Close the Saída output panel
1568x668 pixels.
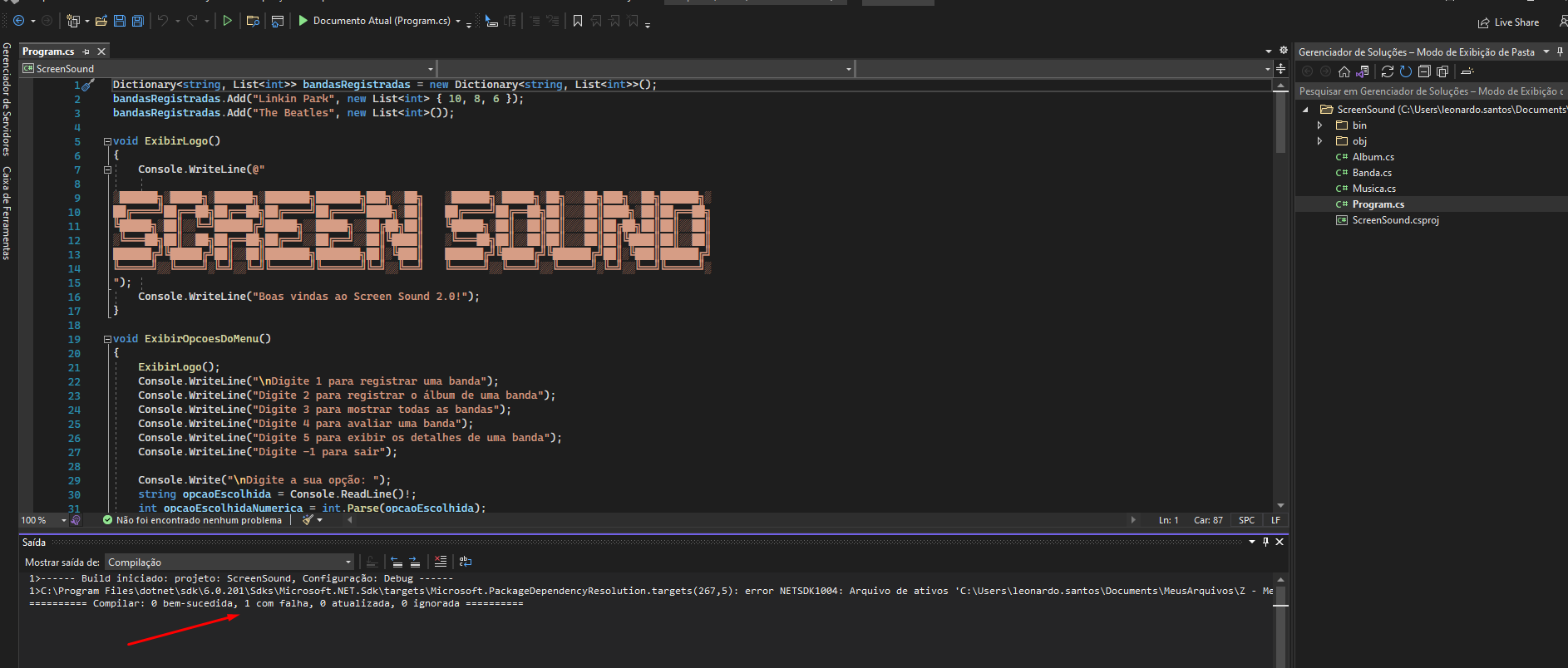click(x=1280, y=542)
